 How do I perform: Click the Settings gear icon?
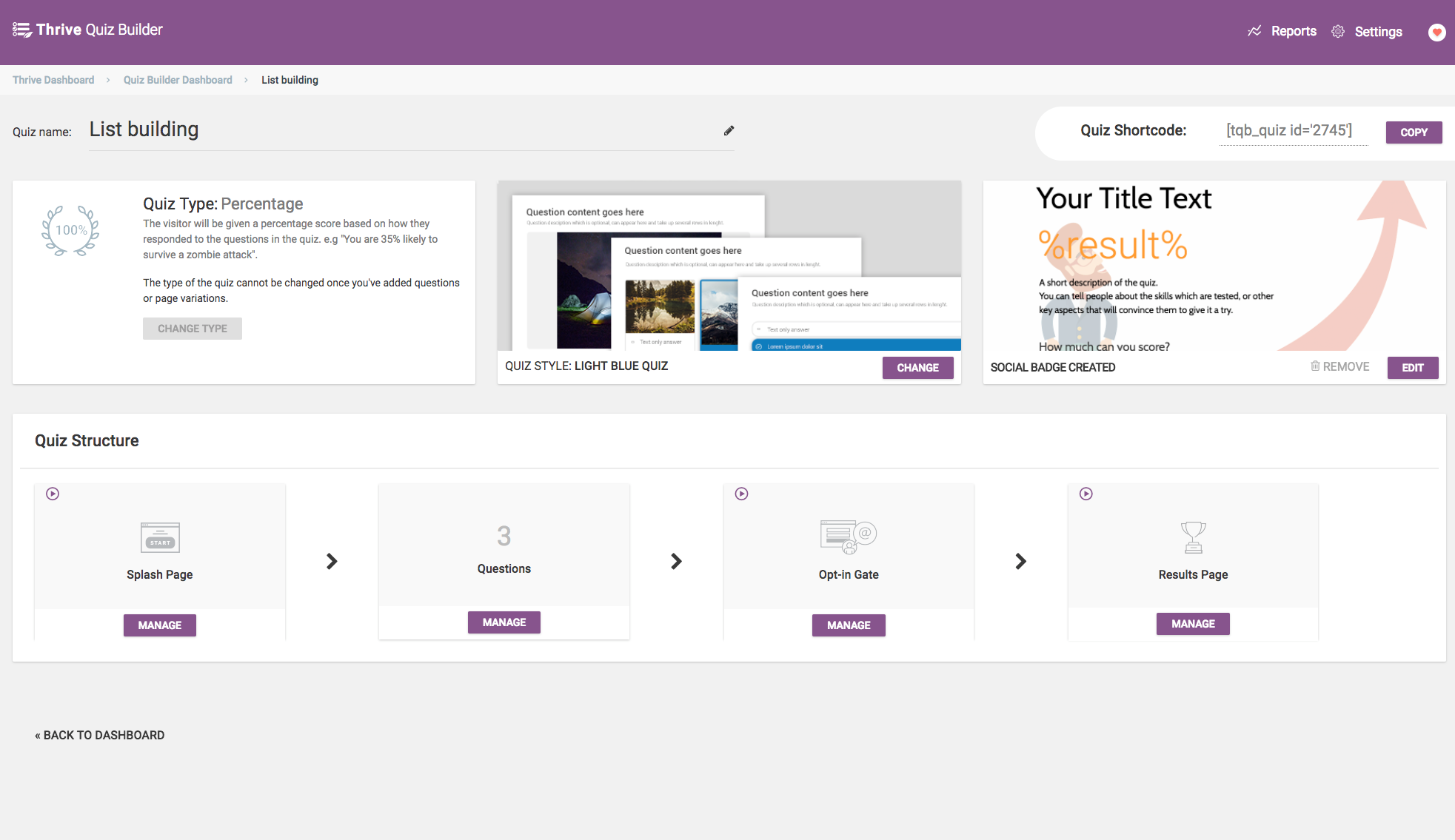tap(1338, 32)
